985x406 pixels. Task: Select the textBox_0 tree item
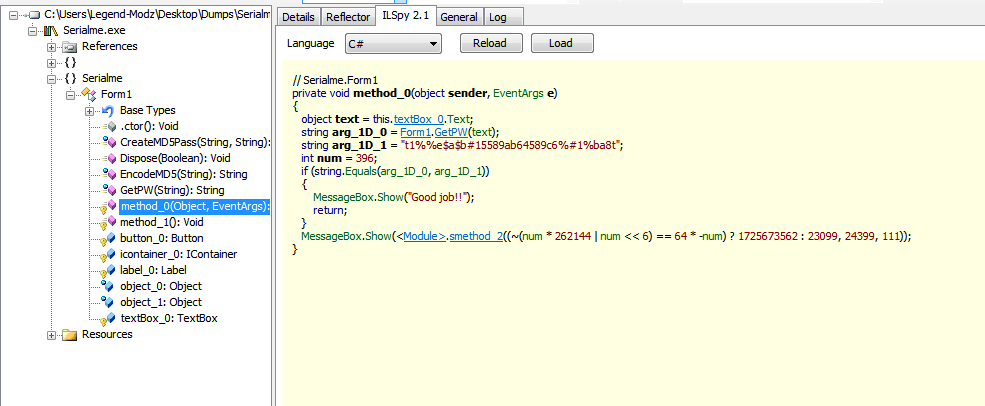[168, 319]
